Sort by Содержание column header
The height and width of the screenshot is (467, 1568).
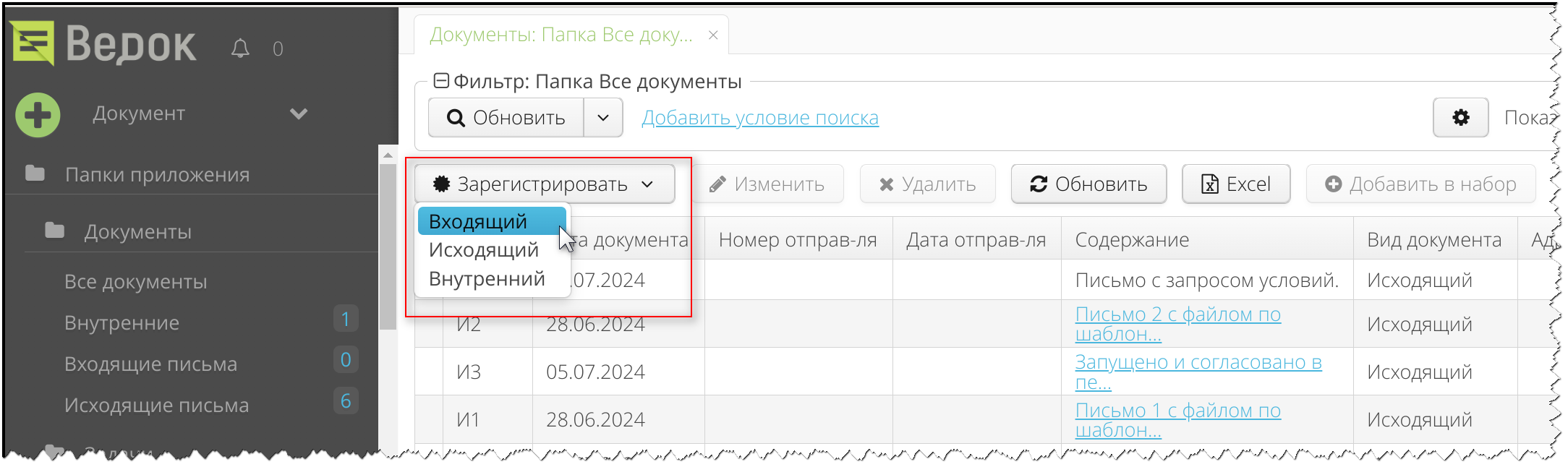pyautogui.click(x=1207, y=239)
